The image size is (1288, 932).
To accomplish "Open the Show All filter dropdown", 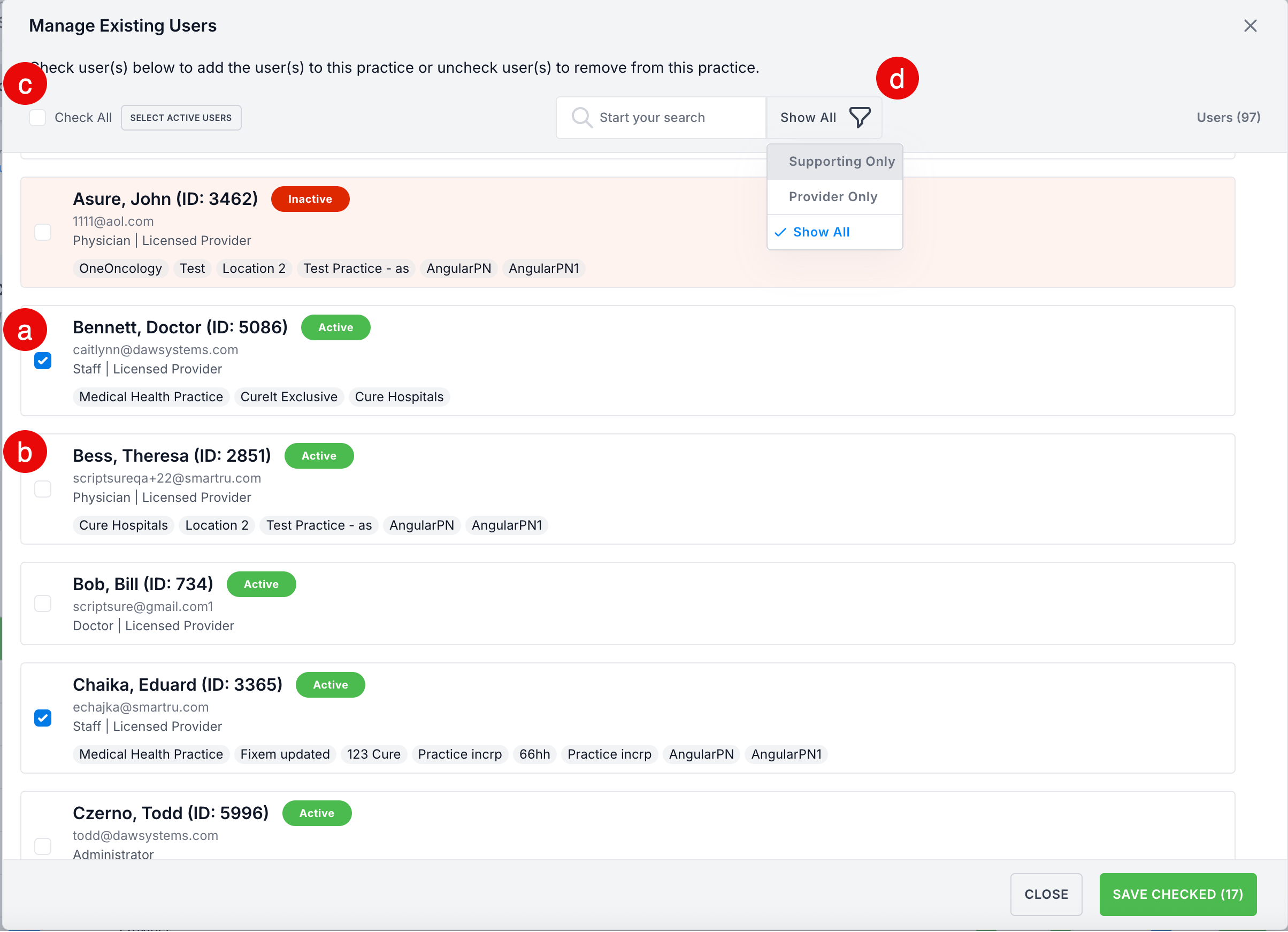I will [808, 118].
